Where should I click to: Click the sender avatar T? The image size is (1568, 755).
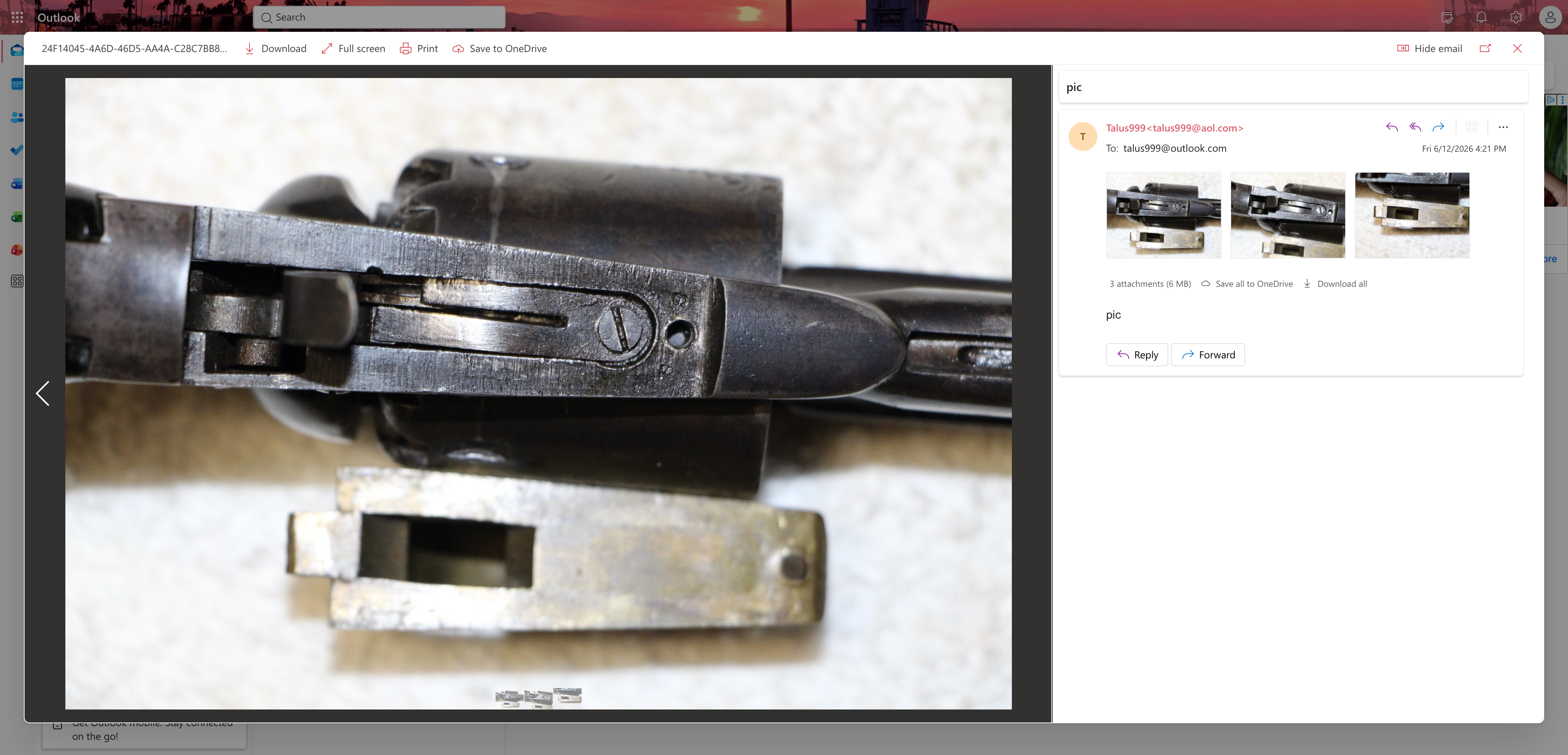coord(1083,137)
